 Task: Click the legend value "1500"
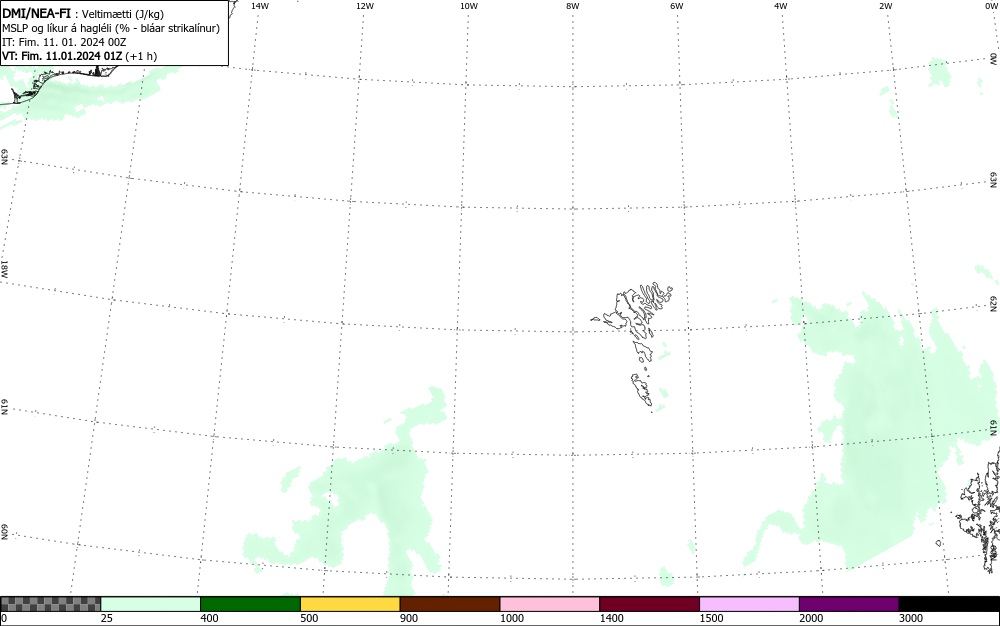tap(711, 618)
